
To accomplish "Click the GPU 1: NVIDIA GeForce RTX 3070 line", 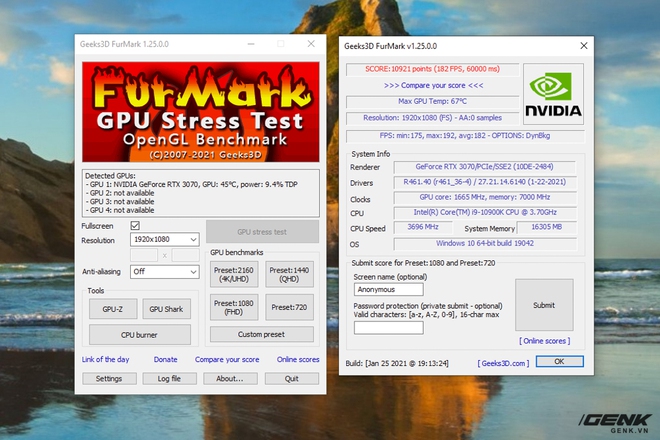I will coord(192,184).
